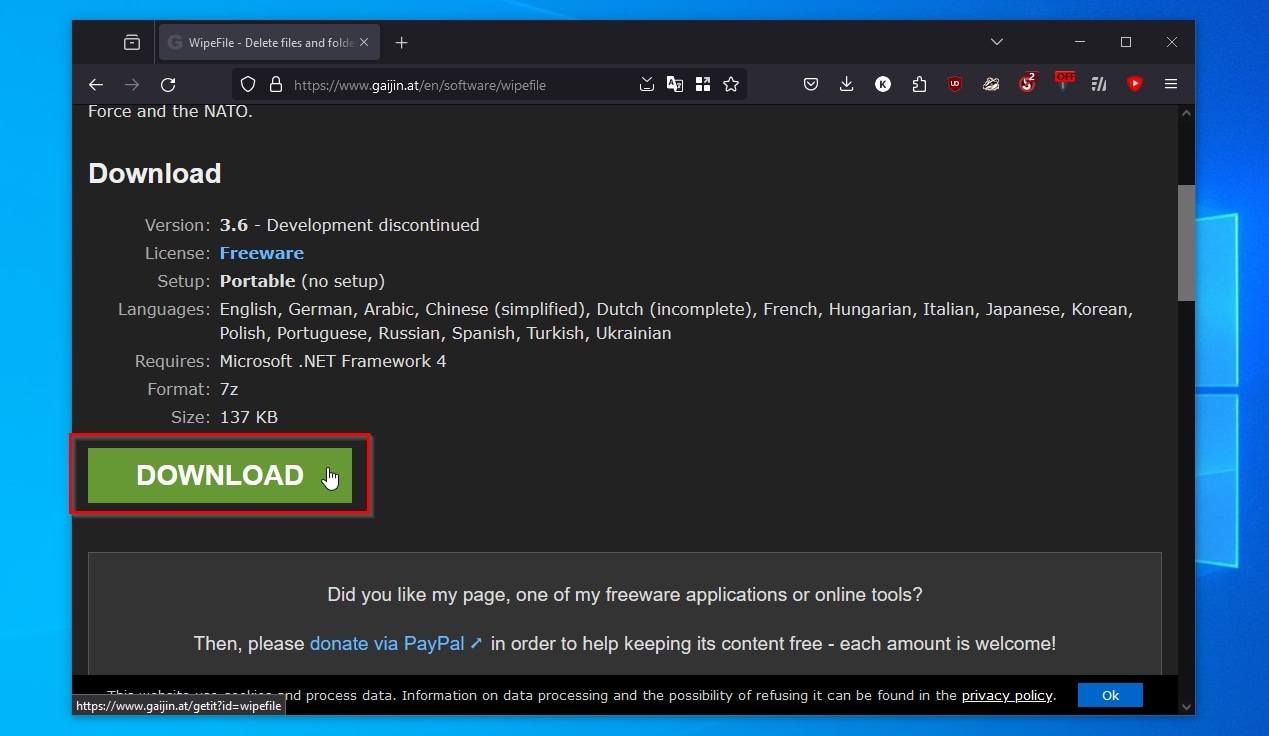Click the striped bars extension icon
Screen dimensions: 1269x736
(1099, 85)
